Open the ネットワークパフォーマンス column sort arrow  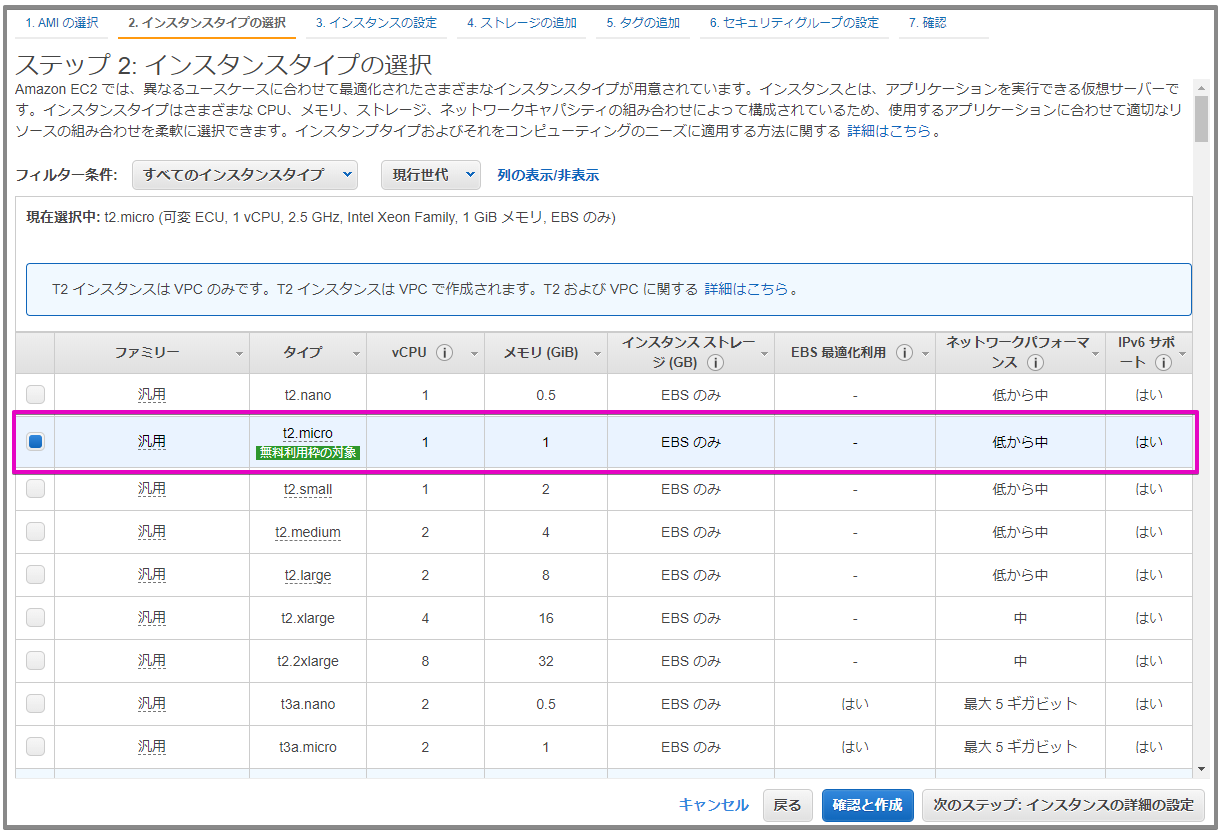[x=1095, y=354]
